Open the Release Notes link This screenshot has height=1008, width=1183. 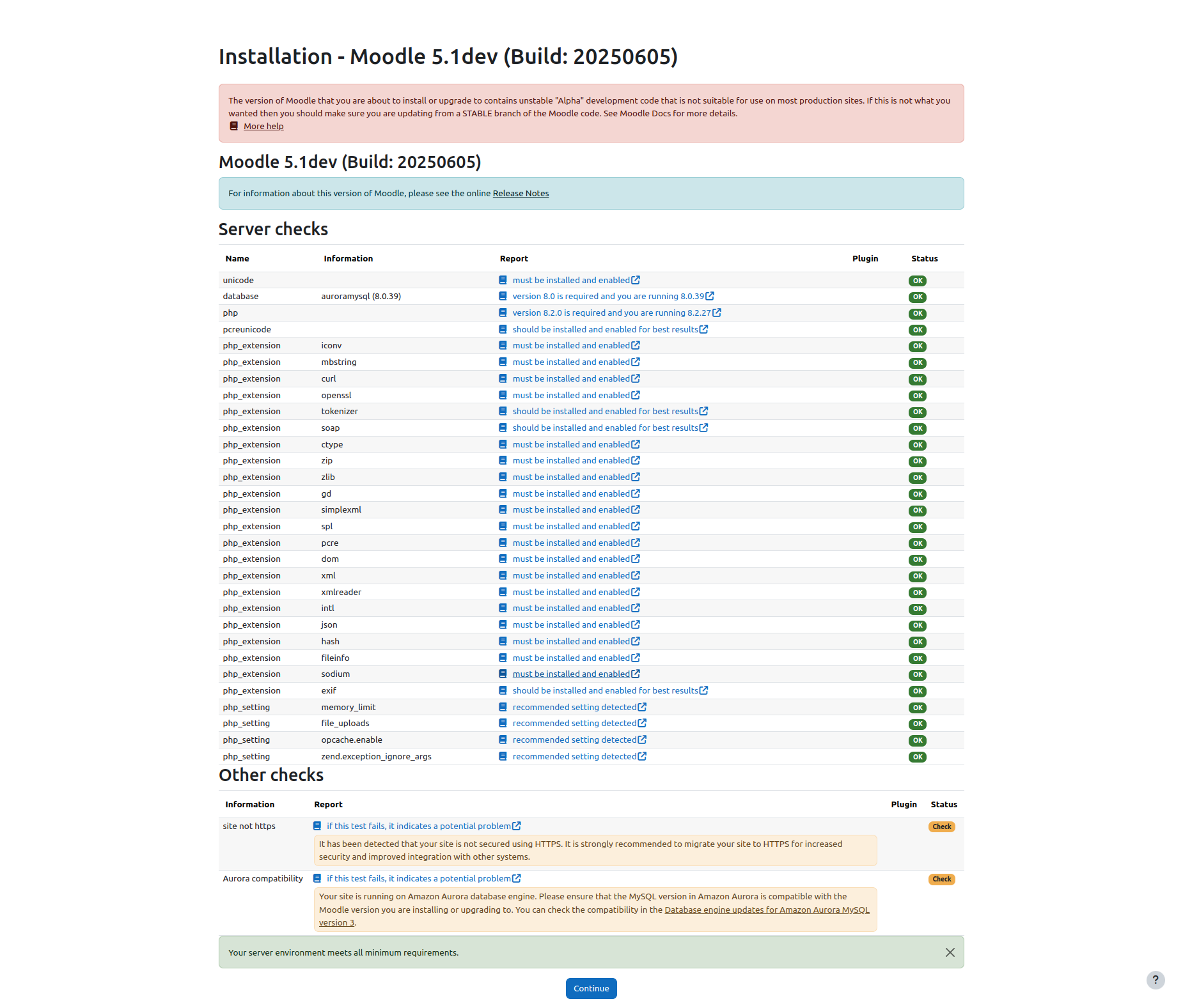tap(521, 193)
